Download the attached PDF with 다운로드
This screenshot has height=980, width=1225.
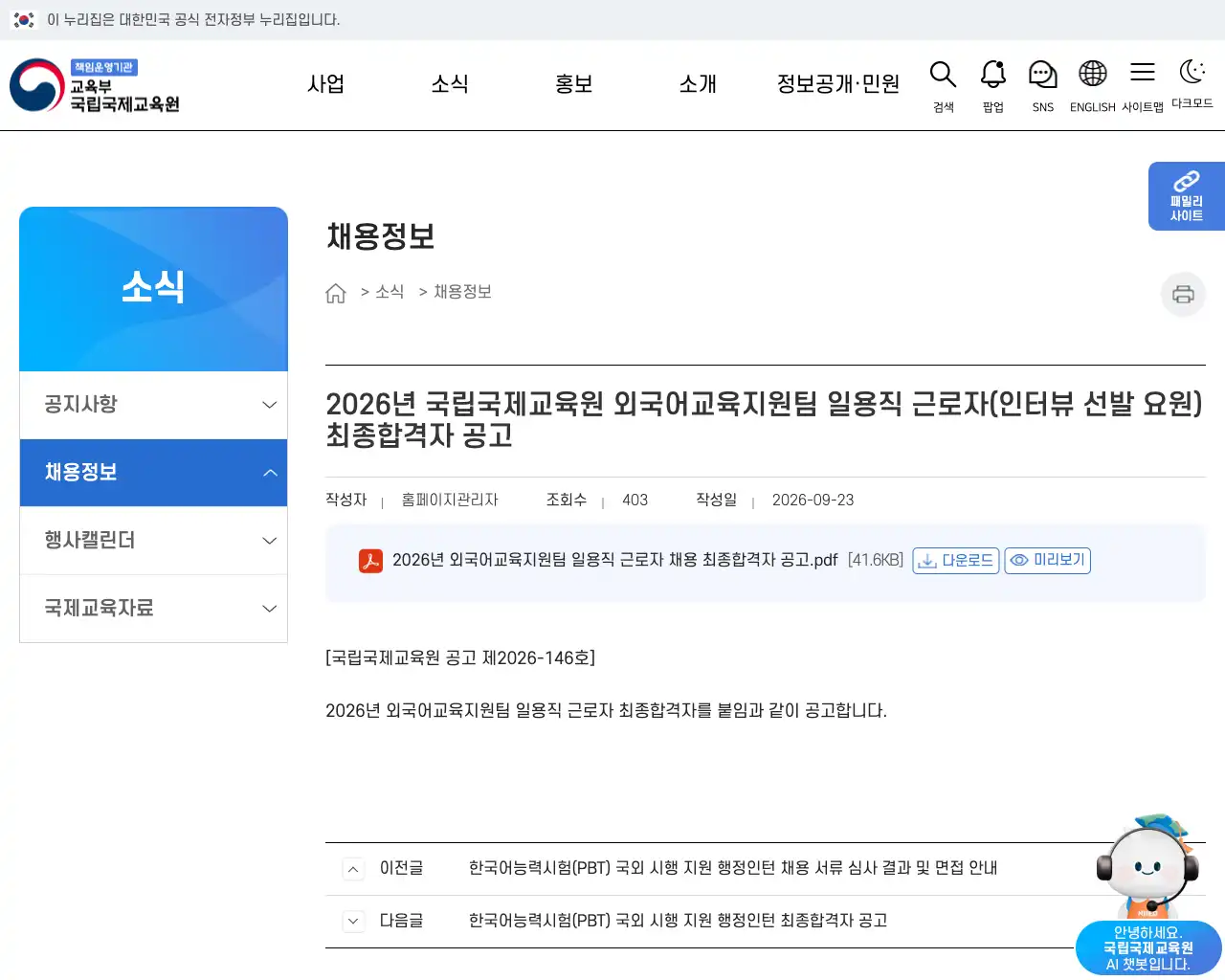tap(956, 561)
